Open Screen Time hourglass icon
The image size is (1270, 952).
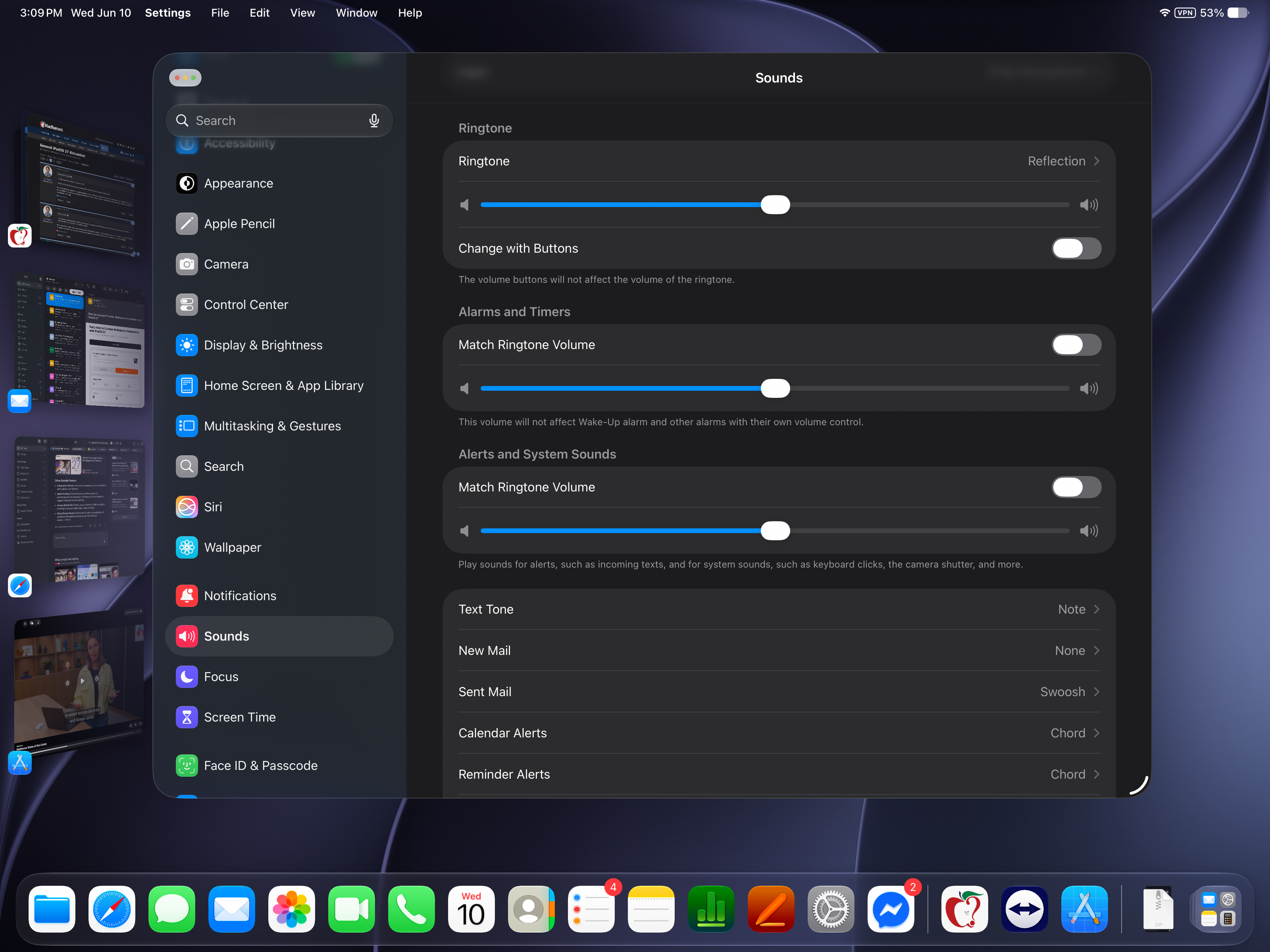[x=187, y=717]
